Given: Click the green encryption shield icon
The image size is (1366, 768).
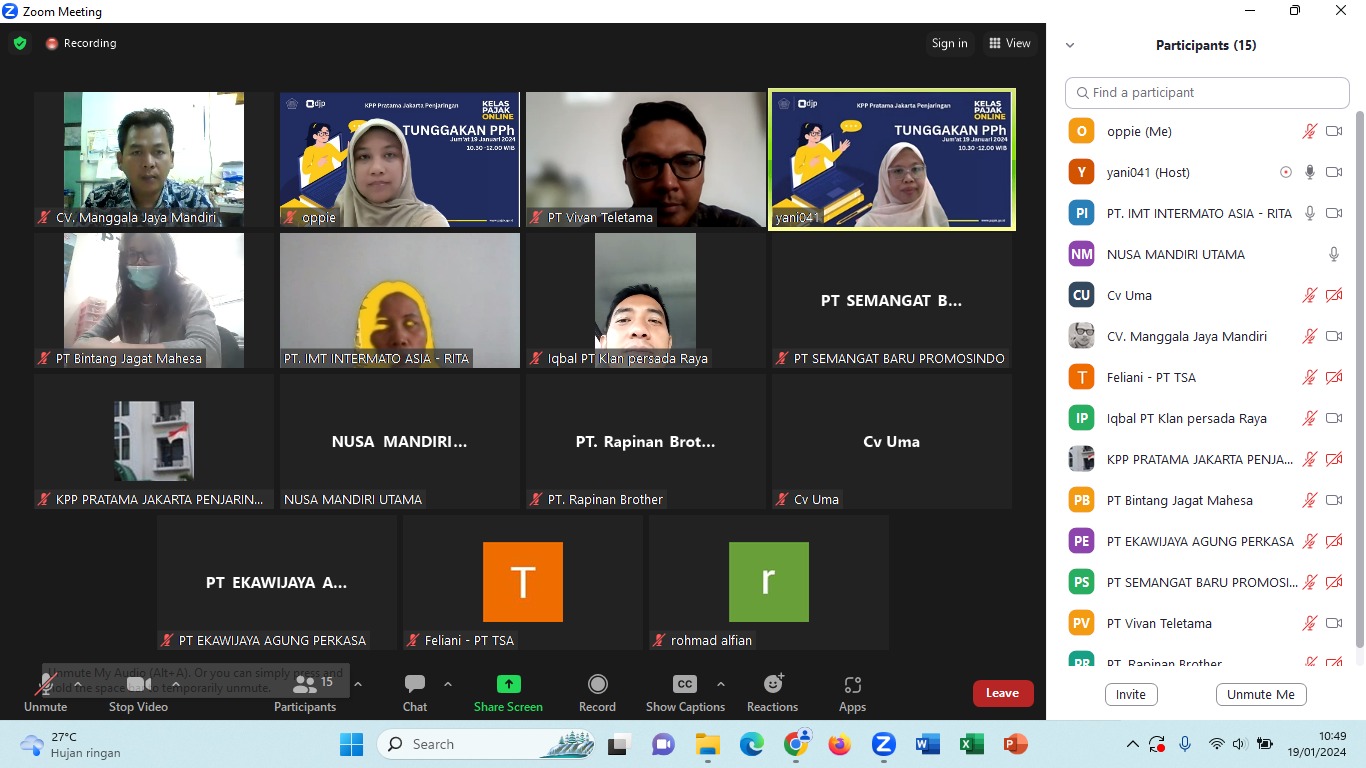Looking at the screenshot, I should click(x=20, y=43).
